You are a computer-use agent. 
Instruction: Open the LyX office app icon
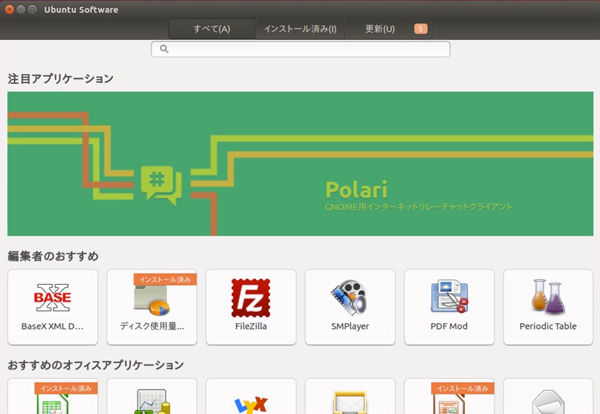251,405
